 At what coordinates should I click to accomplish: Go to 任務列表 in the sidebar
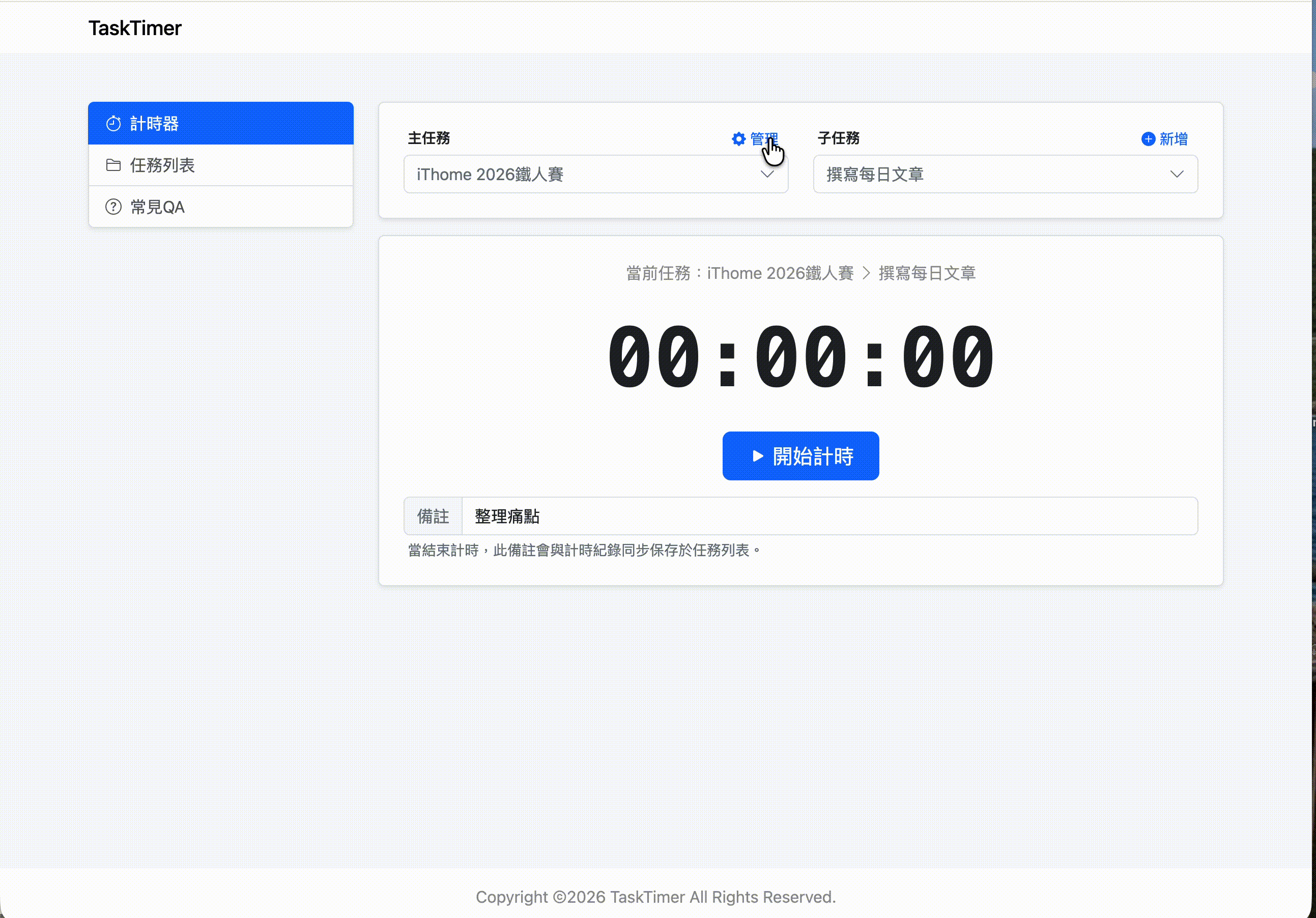(221, 165)
